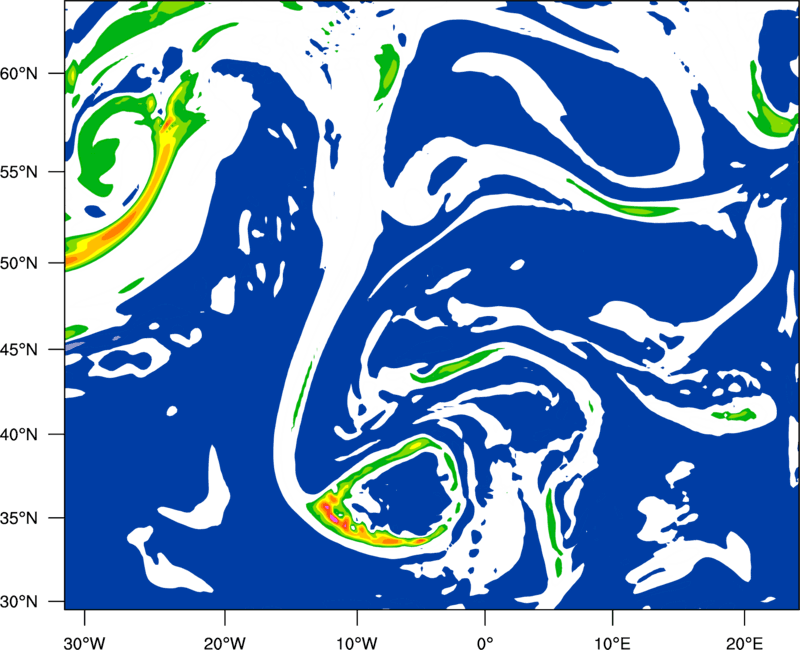Click the 35°N latitude label
The width and height of the screenshot is (800, 650).
click(x=19, y=518)
